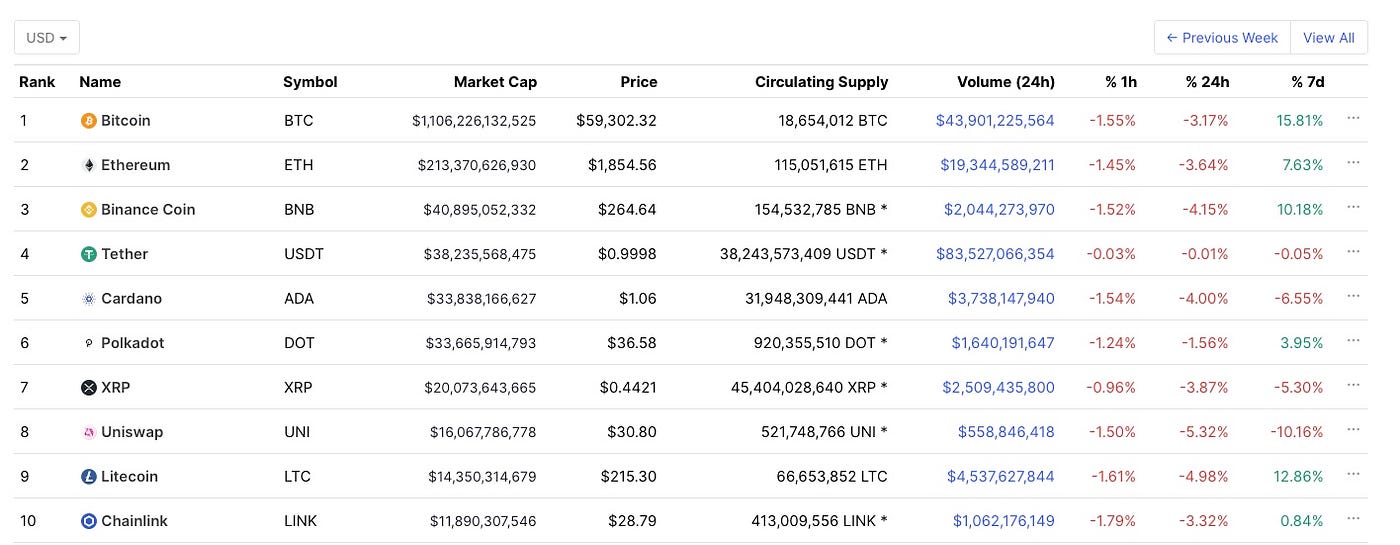Select Litecoin 7d change 12.86%
The image size is (1400, 545).
pyautogui.click(x=1299, y=477)
